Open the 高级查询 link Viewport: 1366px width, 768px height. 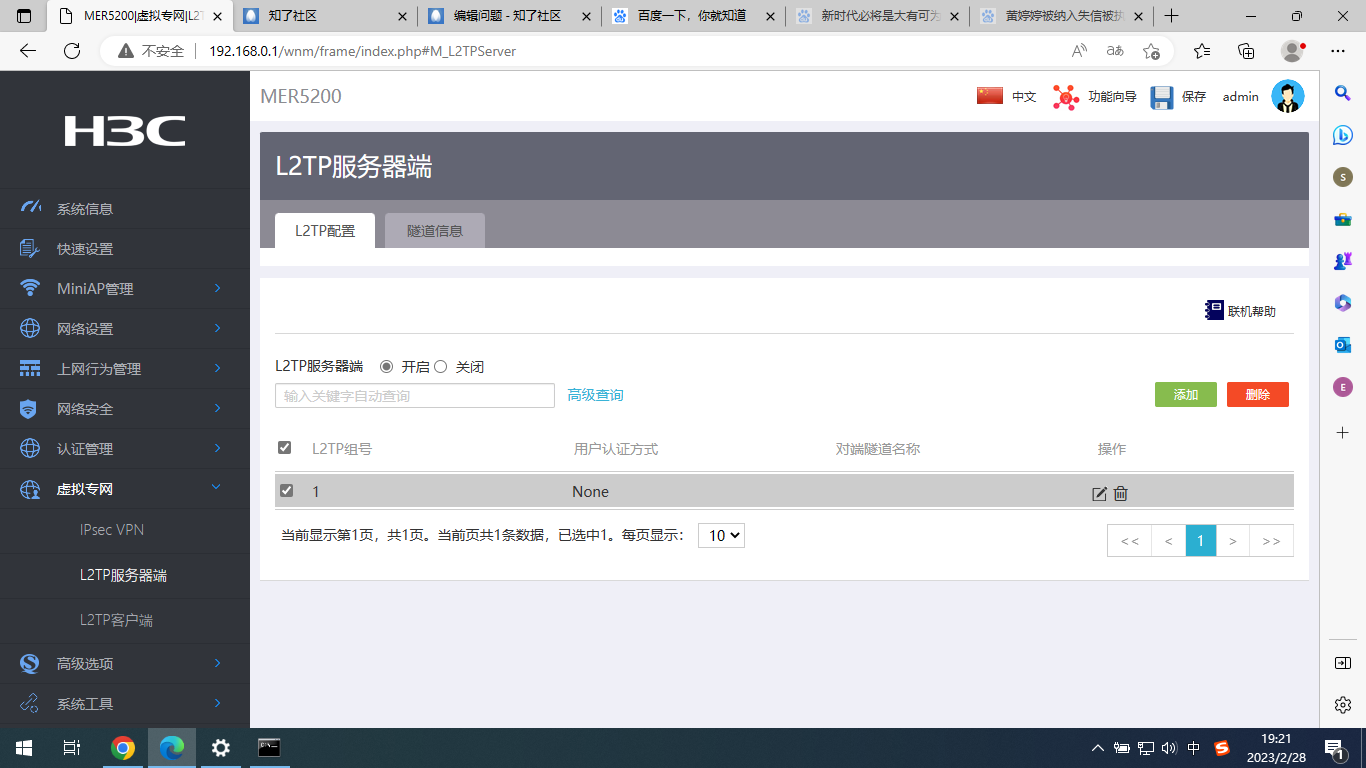(x=595, y=395)
